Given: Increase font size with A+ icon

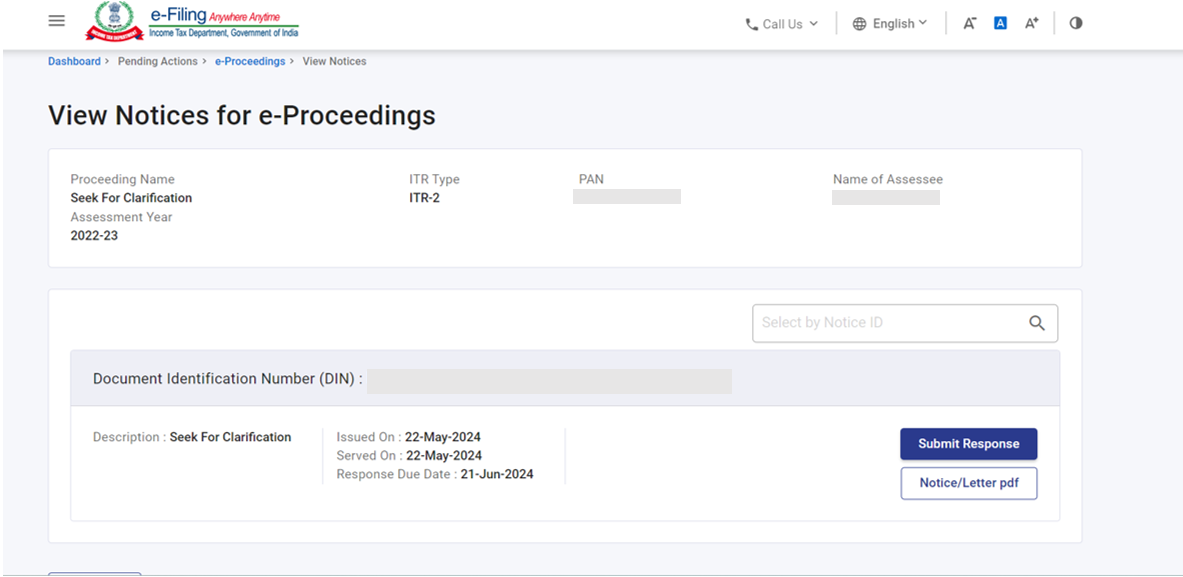Looking at the screenshot, I should pyautogui.click(x=1031, y=23).
